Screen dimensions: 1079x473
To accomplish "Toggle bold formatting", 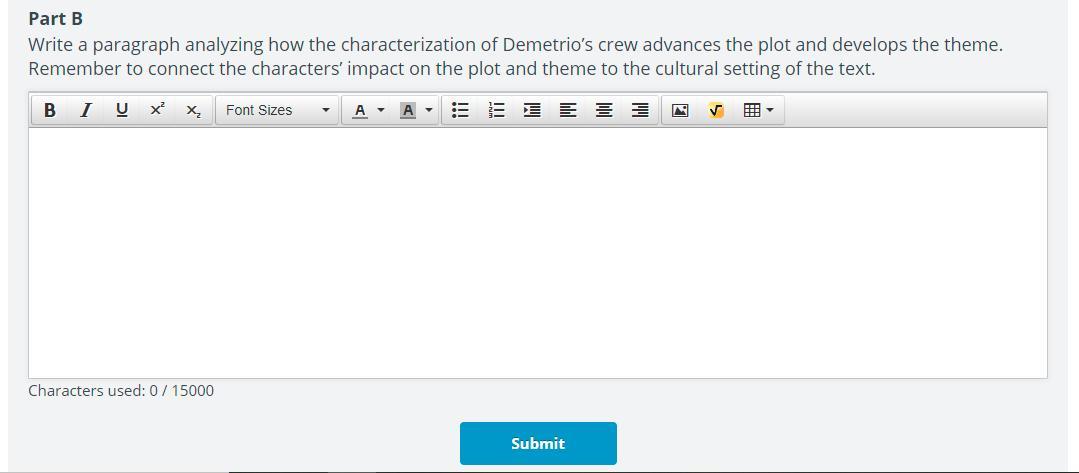I will [x=50, y=110].
